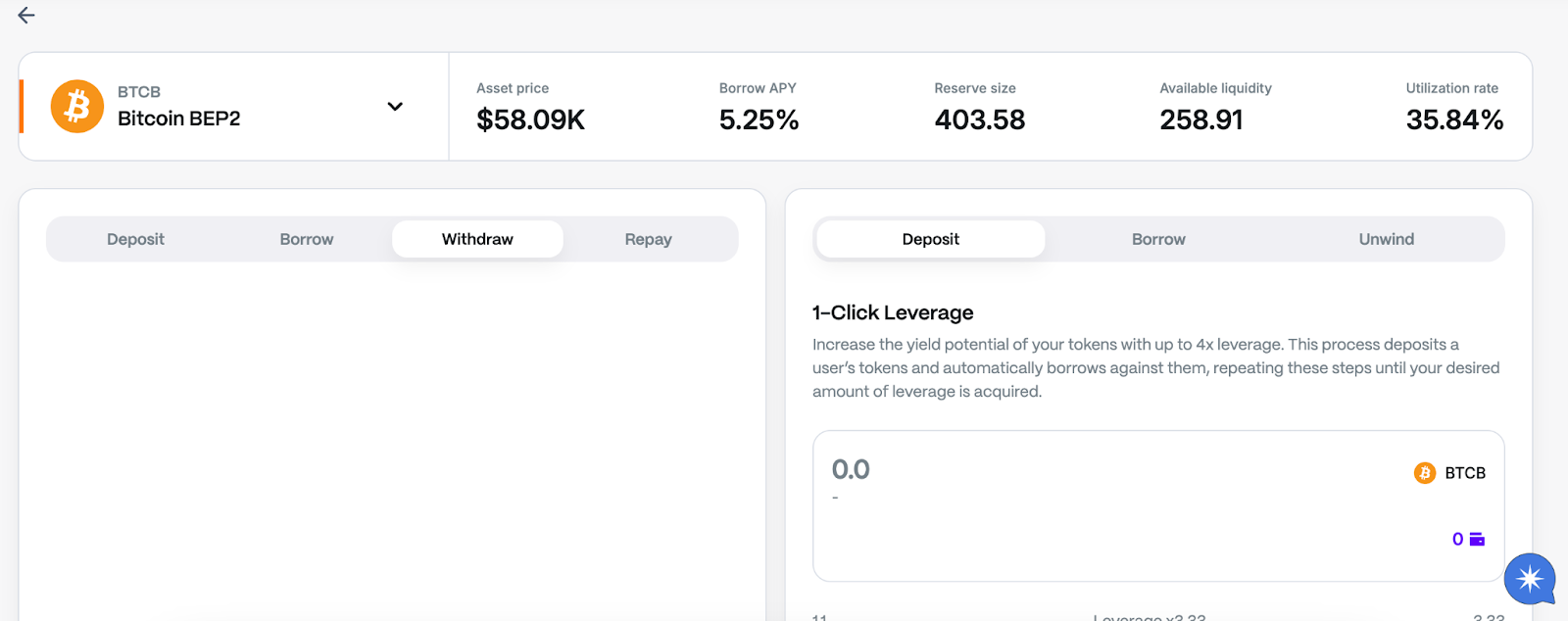1568x621 pixels.
Task: Click the purple wallet balance icon
Action: (1477, 540)
